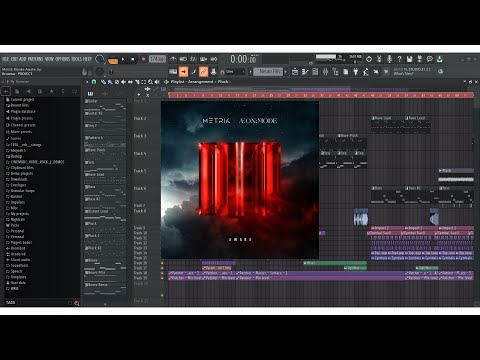Save the project with the floppy icon

click(409, 59)
